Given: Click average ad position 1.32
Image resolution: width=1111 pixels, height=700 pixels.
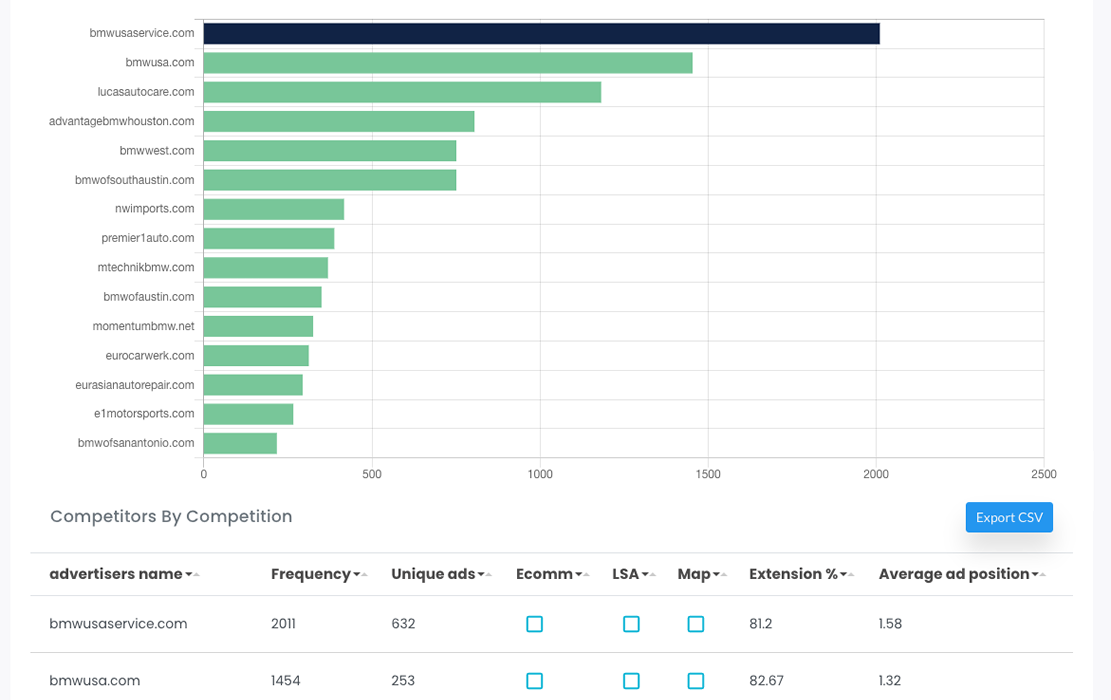Looking at the screenshot, I should point(890,680).
